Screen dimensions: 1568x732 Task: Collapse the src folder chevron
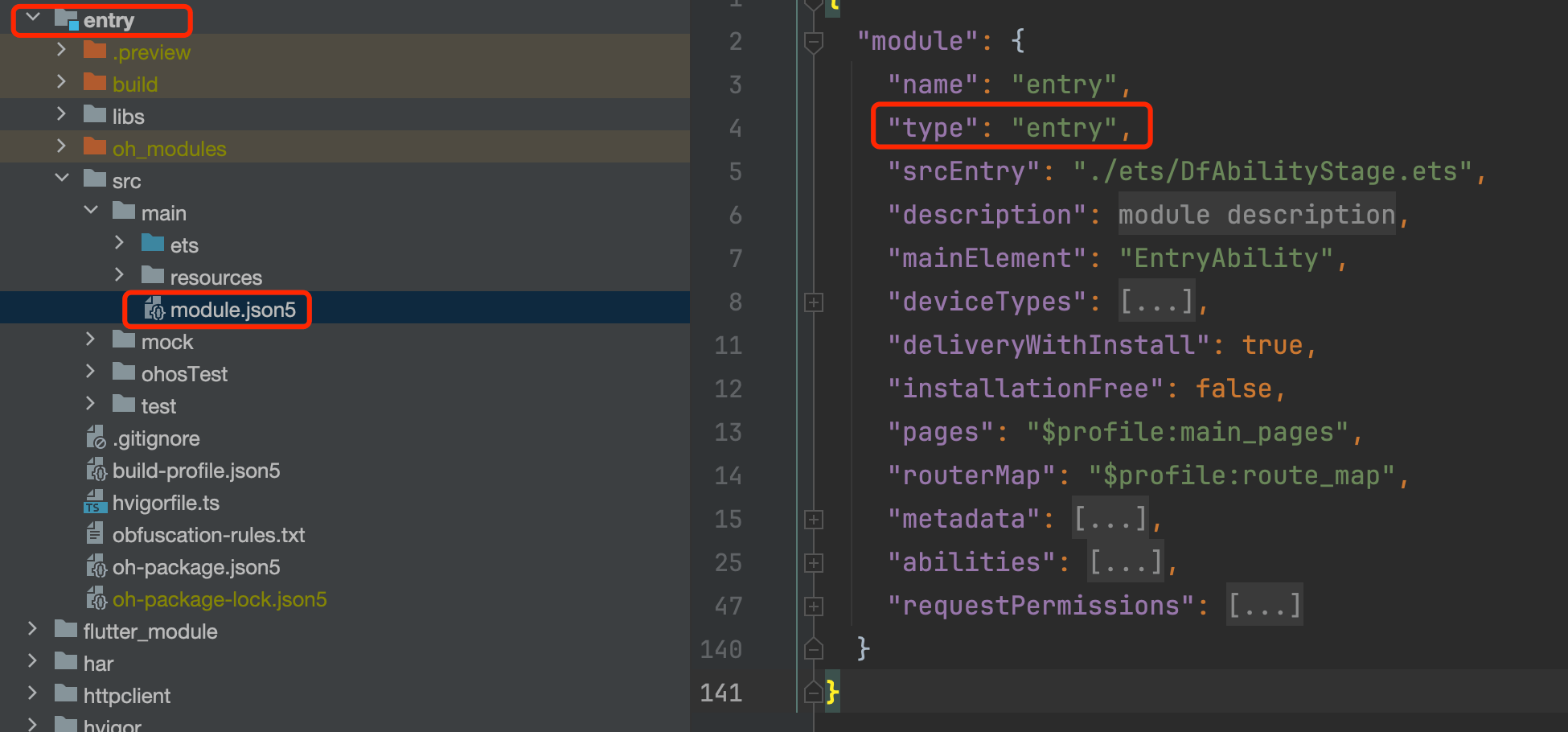tap(62, 179)
